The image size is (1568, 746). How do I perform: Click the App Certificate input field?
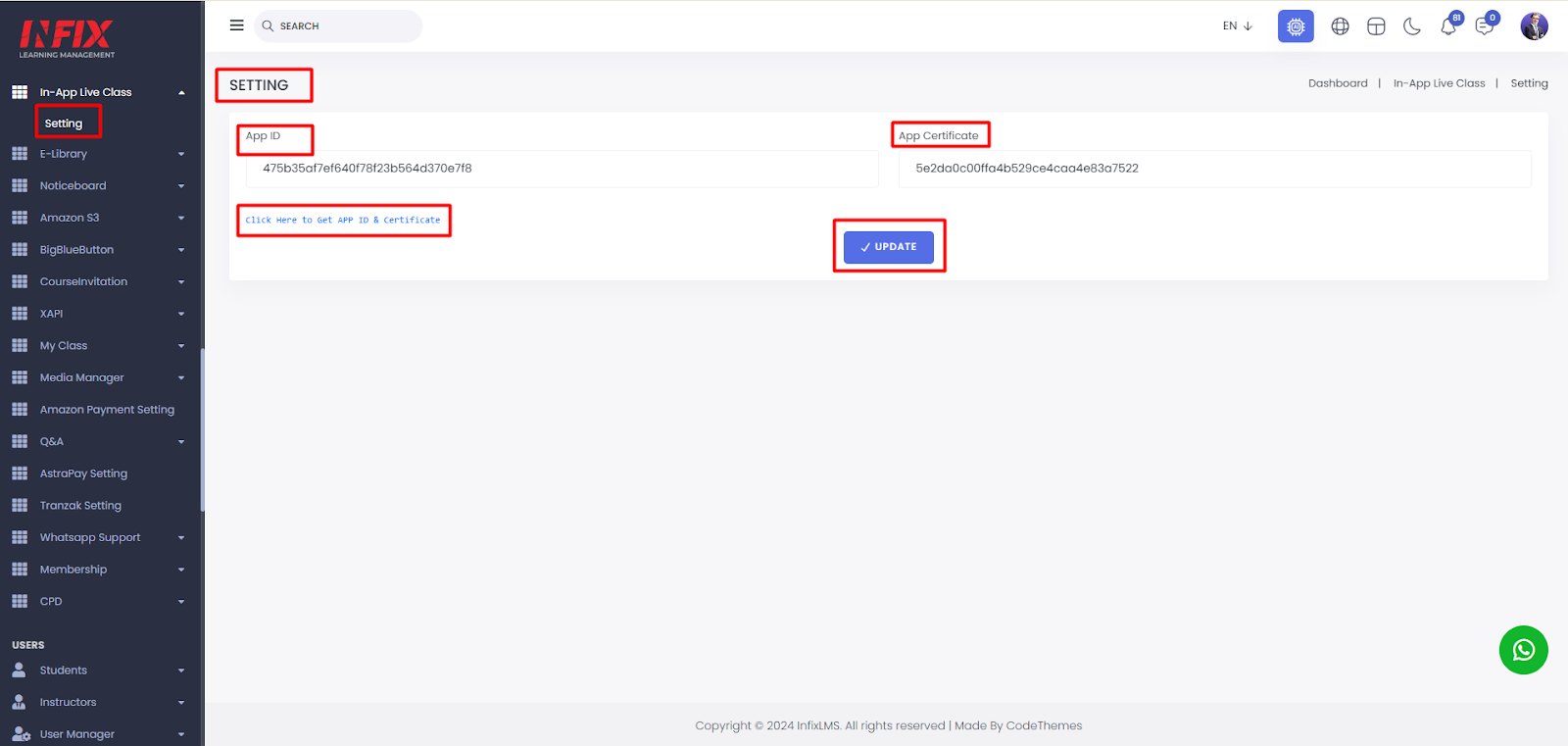click(x=1214, y=169)
